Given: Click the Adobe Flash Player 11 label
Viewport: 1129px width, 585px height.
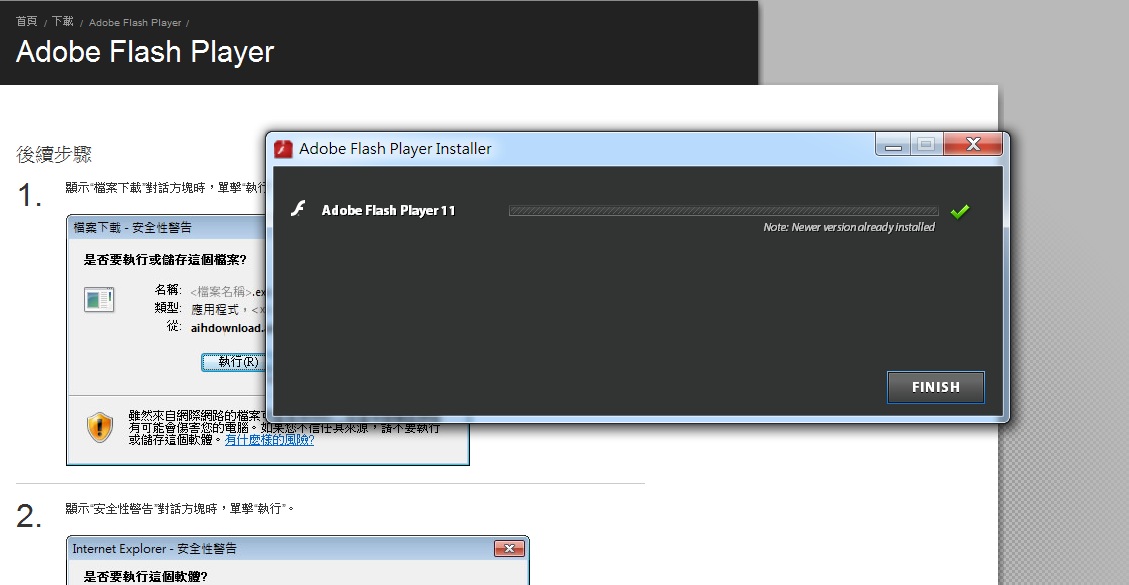Looking at the screenshot, I should tap(388, 210).
